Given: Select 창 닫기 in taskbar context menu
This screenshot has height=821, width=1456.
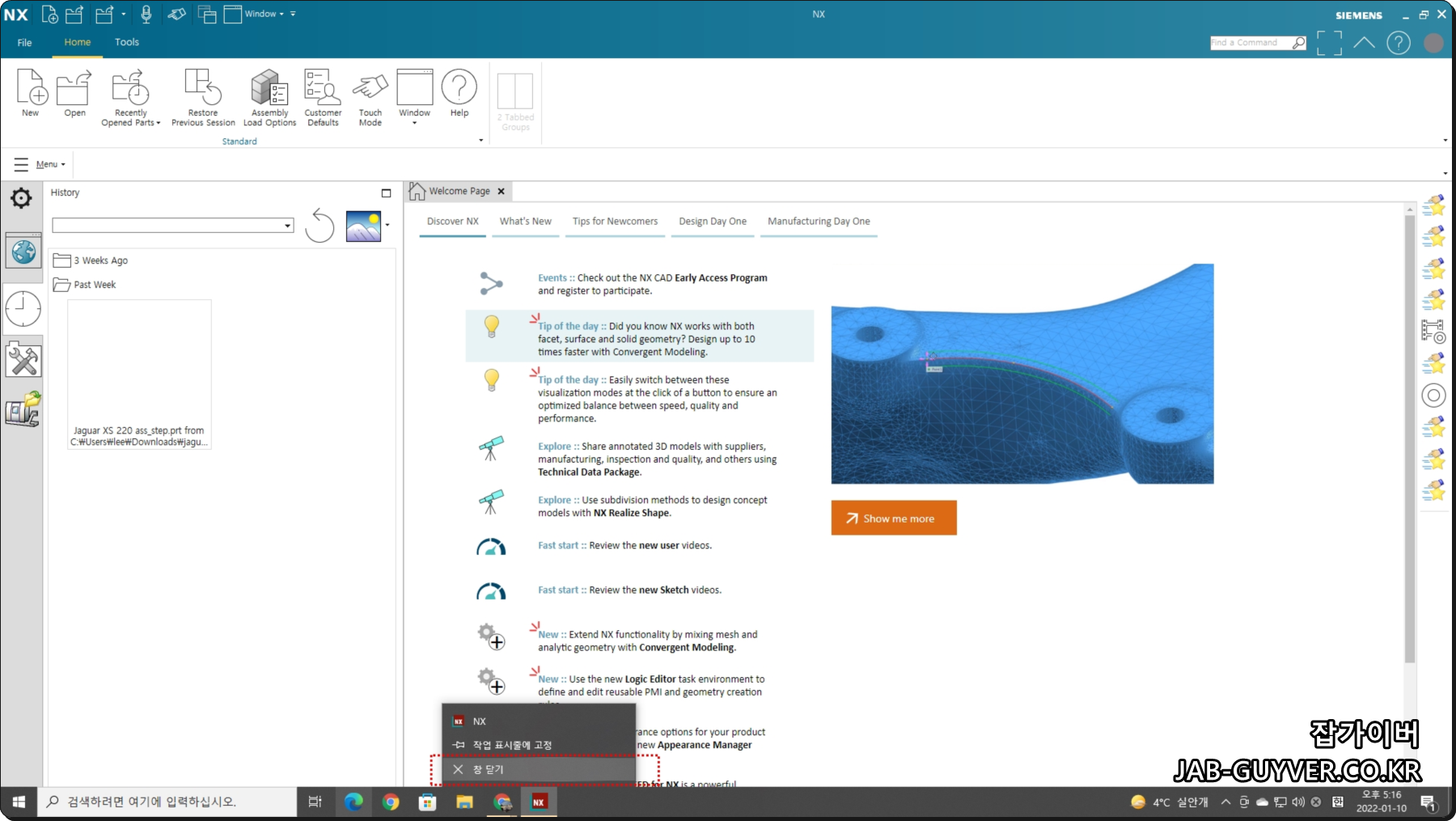Looking at the screenshot, I should tap(539, 769).
